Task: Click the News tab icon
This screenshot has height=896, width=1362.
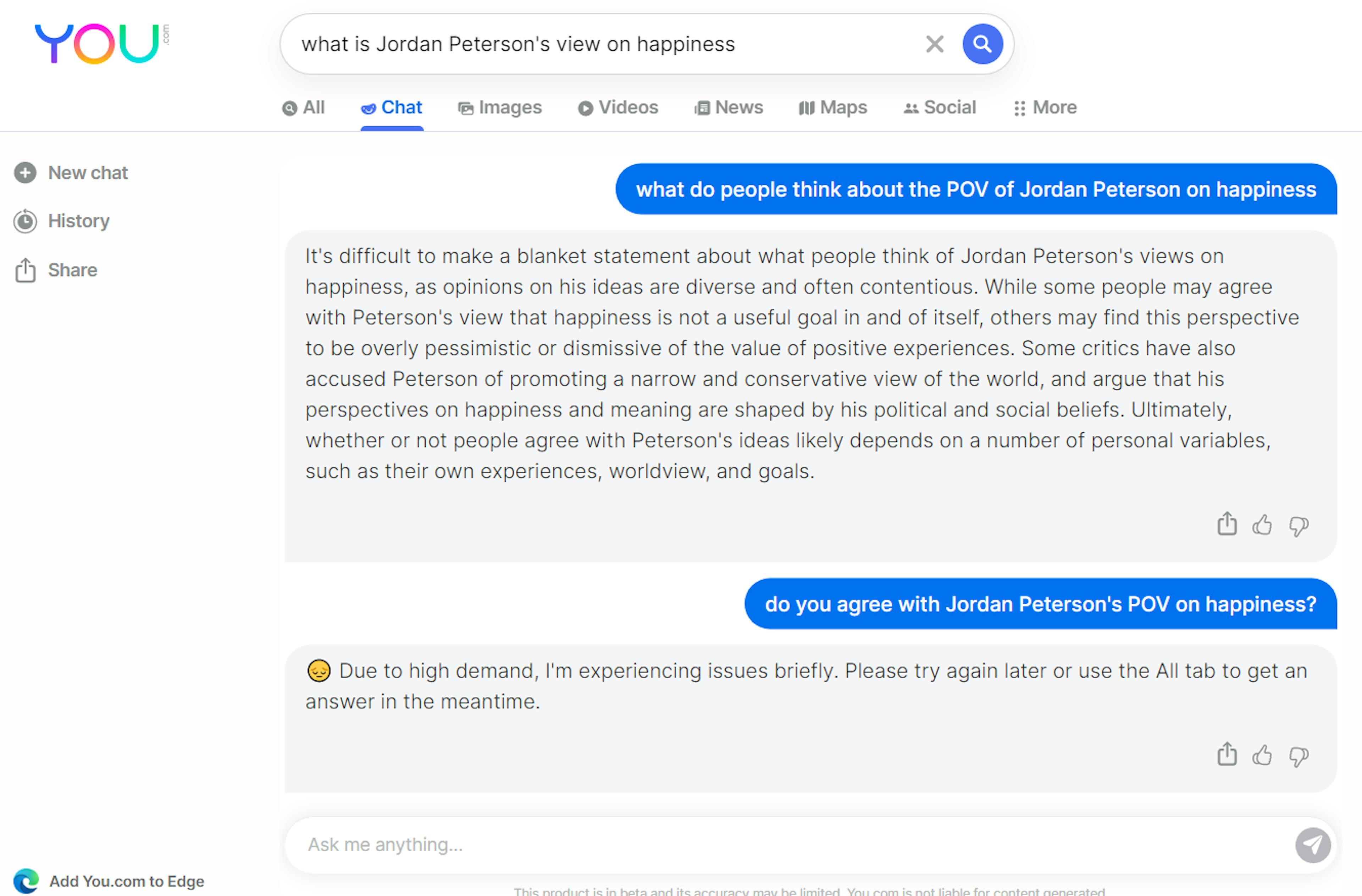Action: tap(701, 107)
